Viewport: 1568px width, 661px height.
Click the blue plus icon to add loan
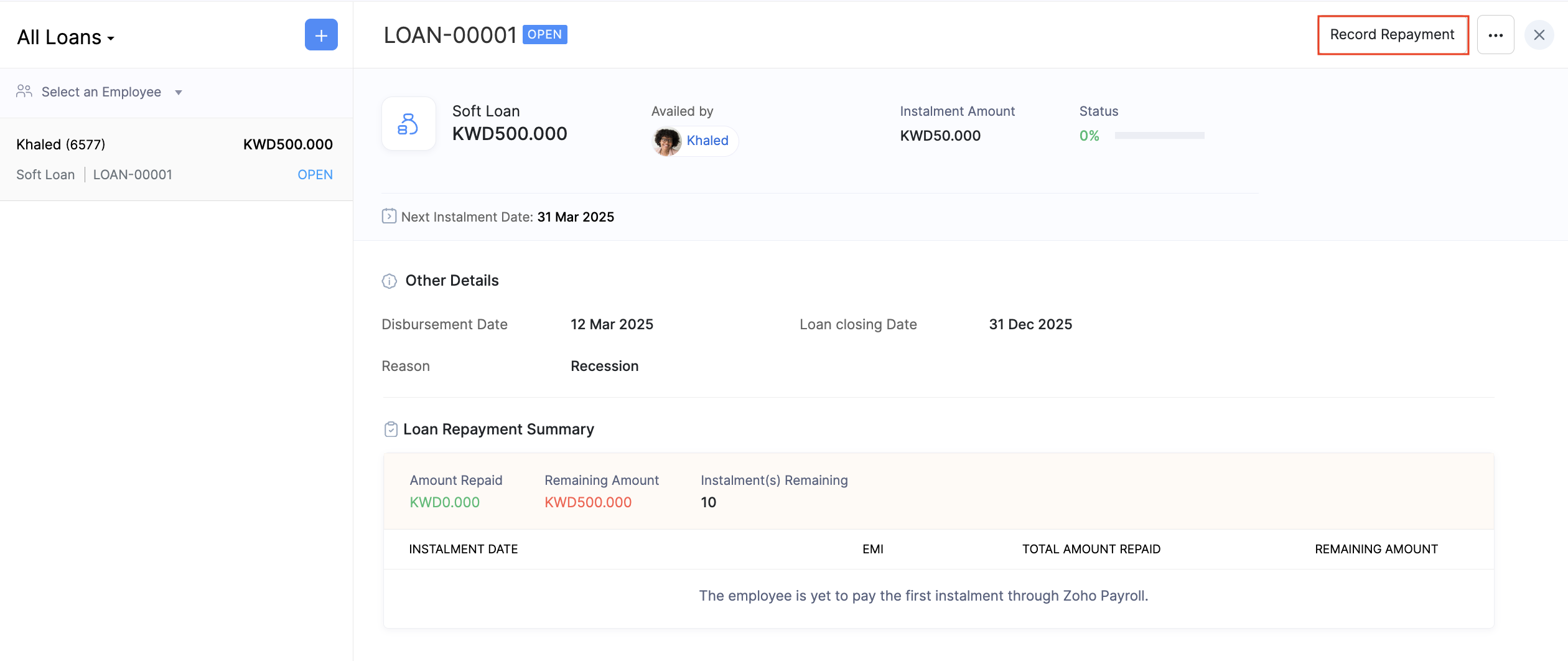point(321,35)
